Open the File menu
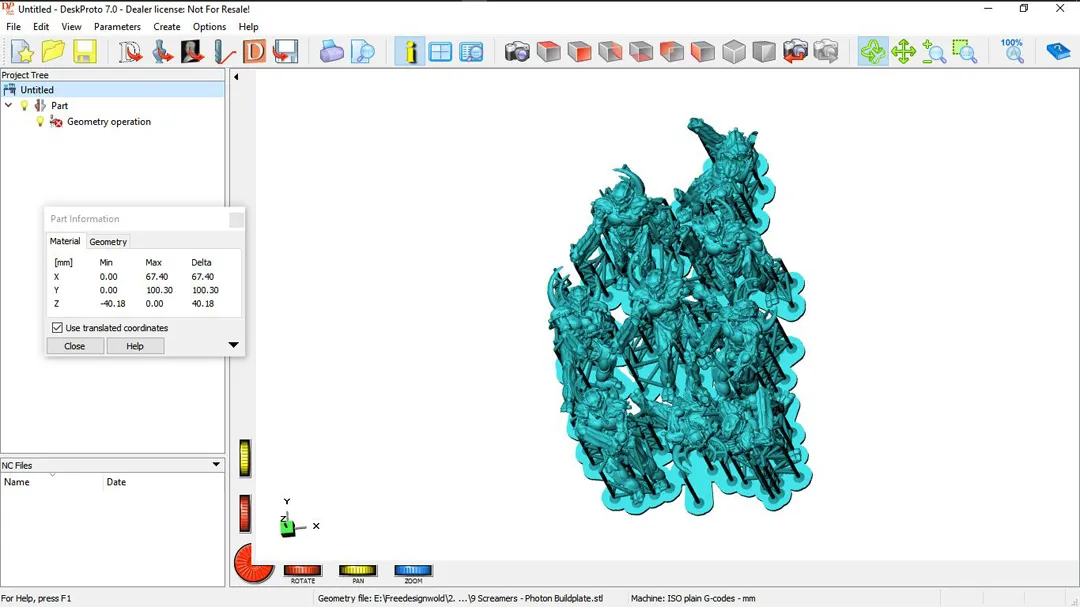1080x607 pixels. click(13, 27)
